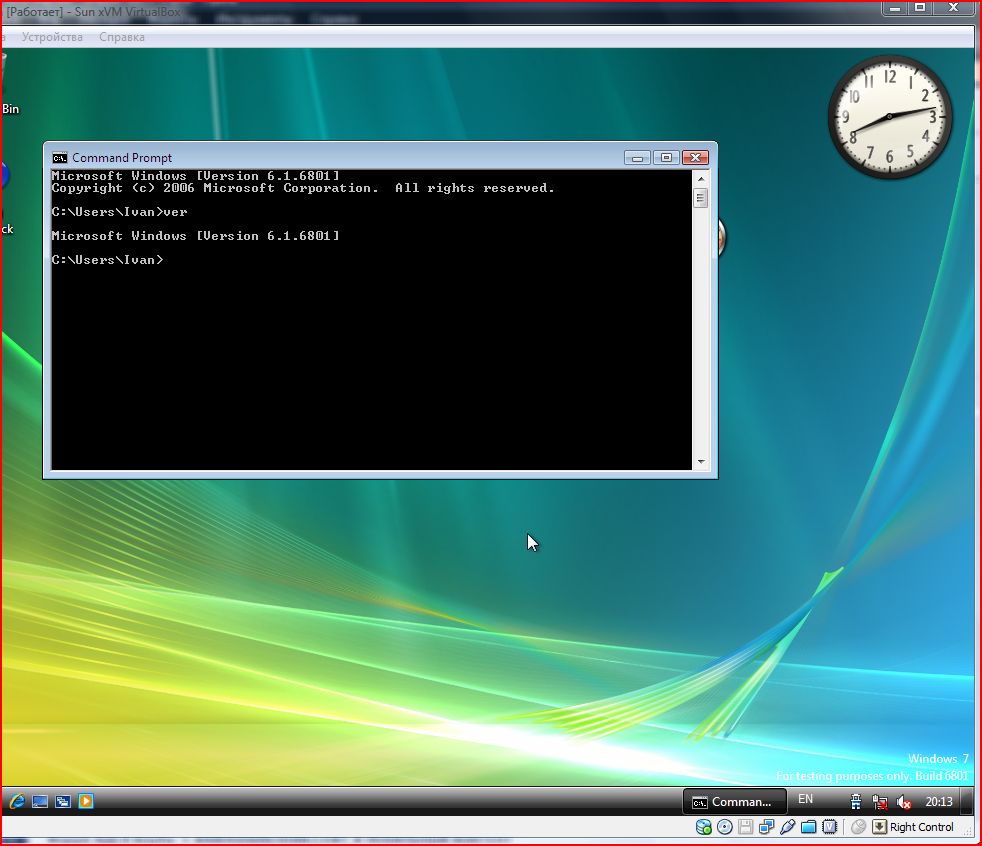Click the blue figure tray icon next to EN

(855, 802)
